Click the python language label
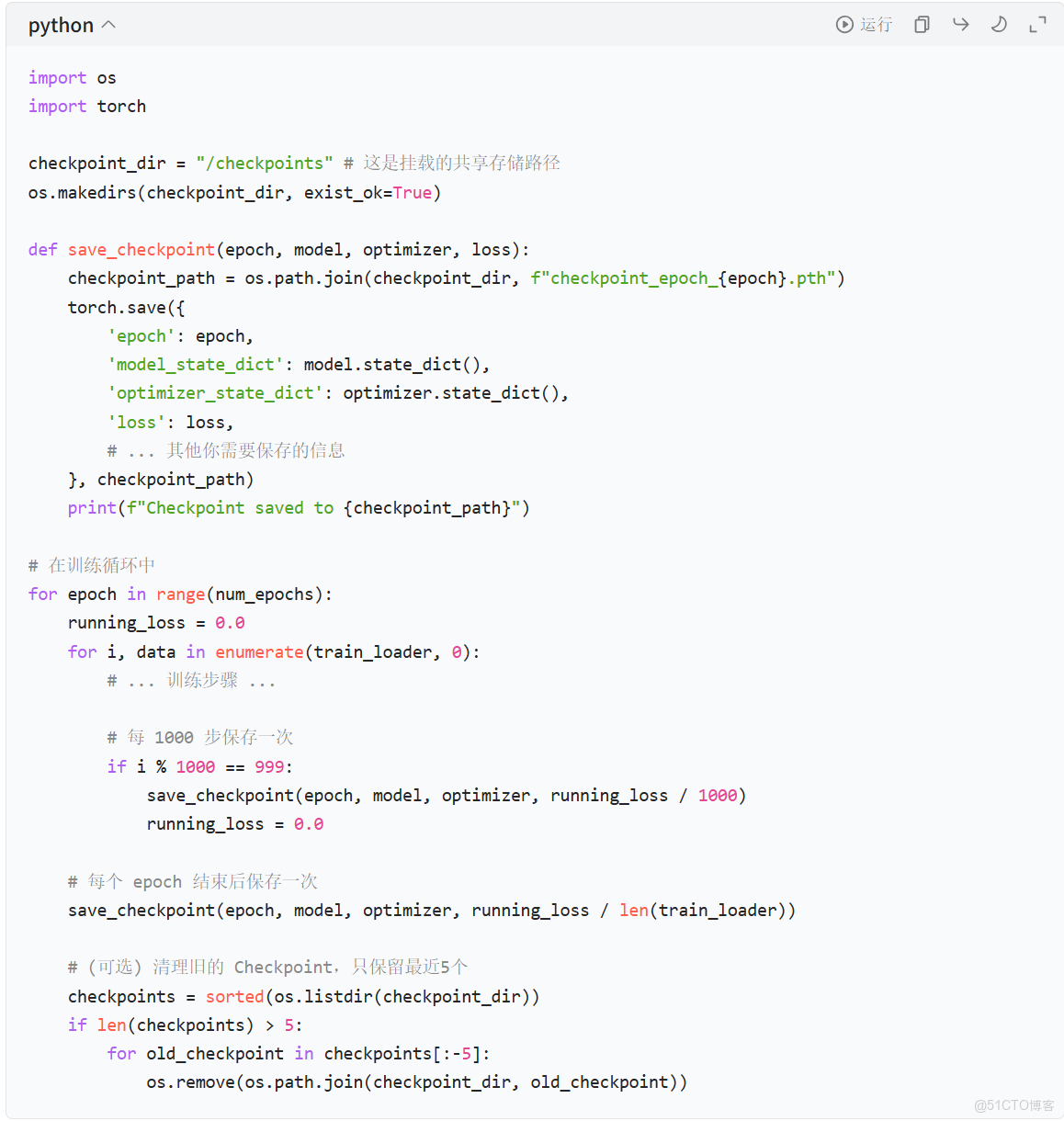The width and height of the screenshot is (1064, 1121). 61,26
